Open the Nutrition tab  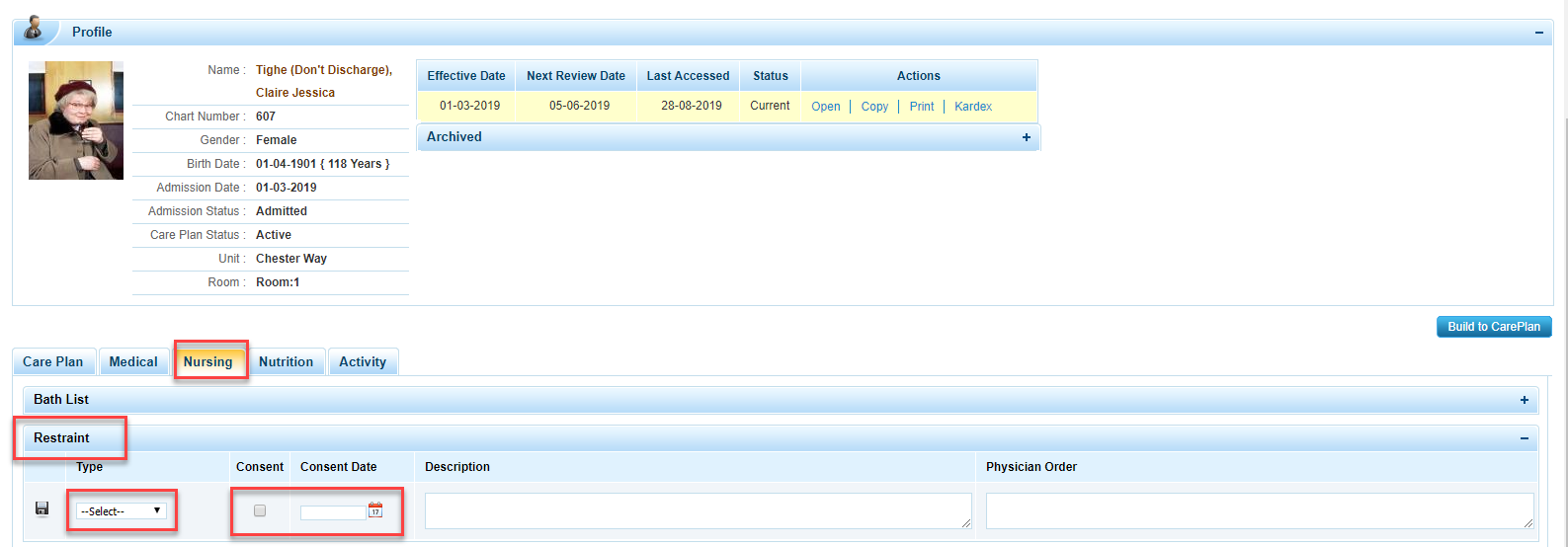[286, 362]
